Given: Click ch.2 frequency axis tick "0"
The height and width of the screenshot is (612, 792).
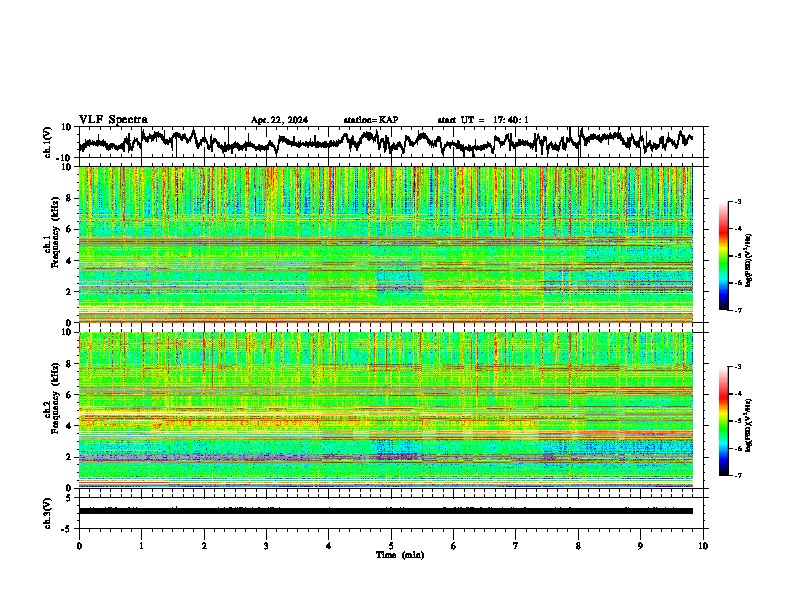Looking at the screenshot, I should click(x=69, y=488).
